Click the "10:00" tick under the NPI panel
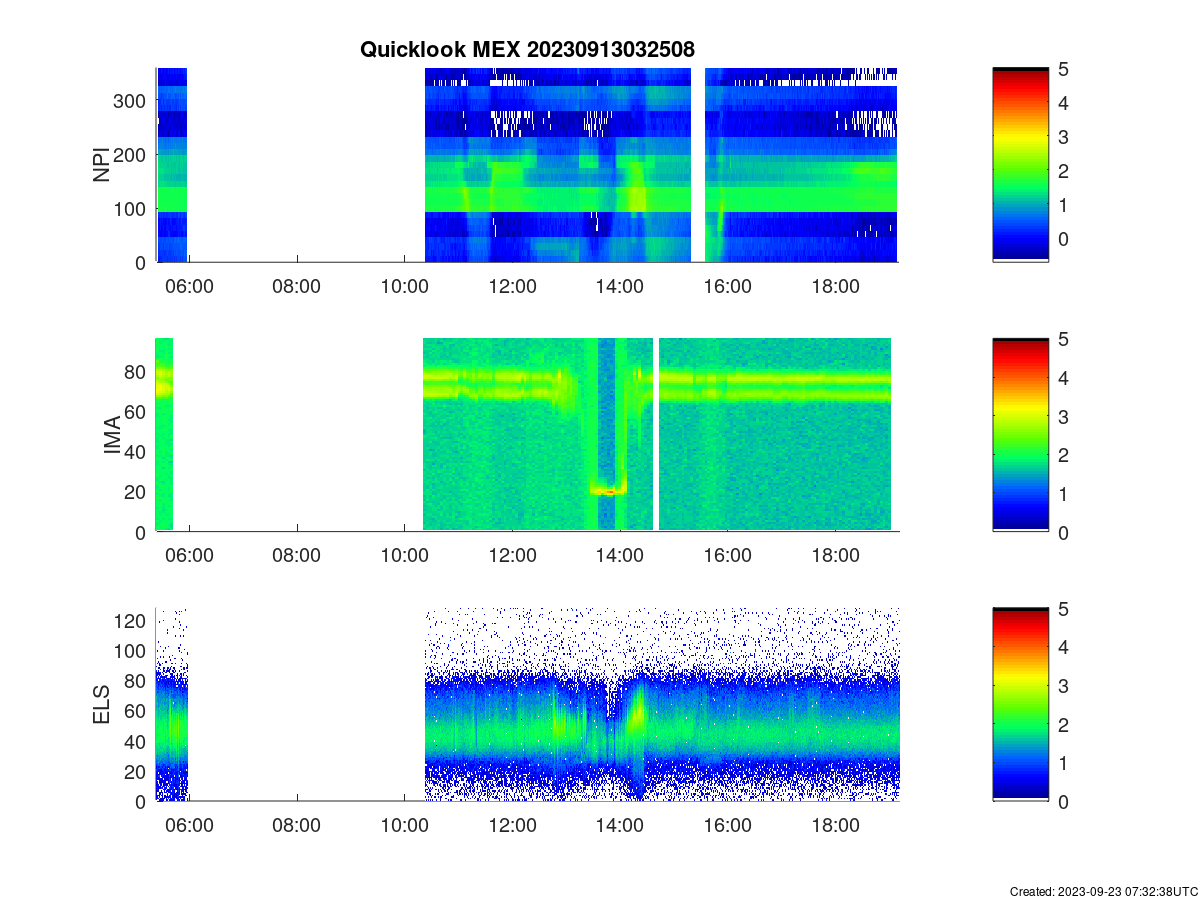The width and height of the screenshot is (1200, 900). (405, 286)
